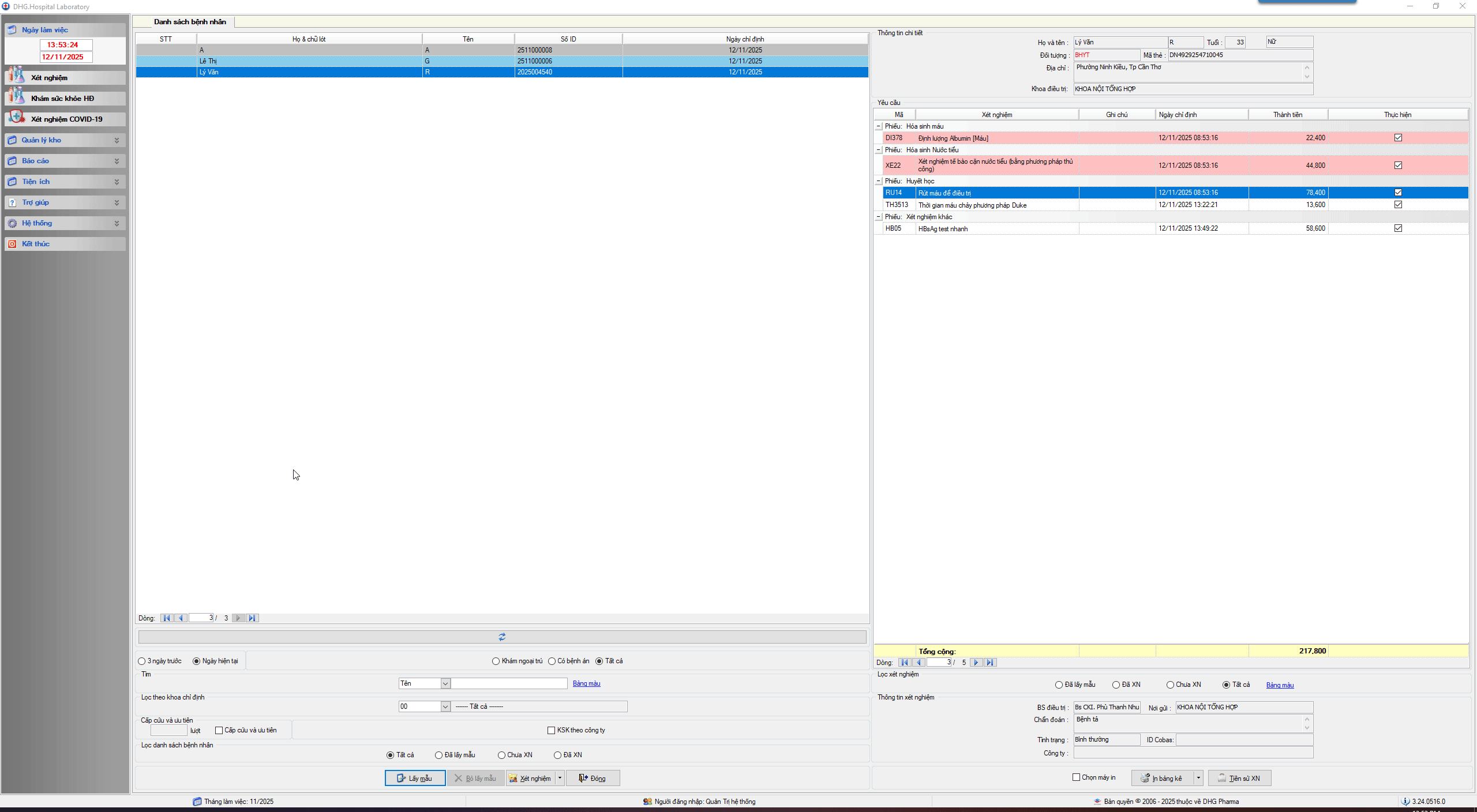Jump to first row in patient list
The height and width of the screenshot is (812, 1477).
point(166,618)
